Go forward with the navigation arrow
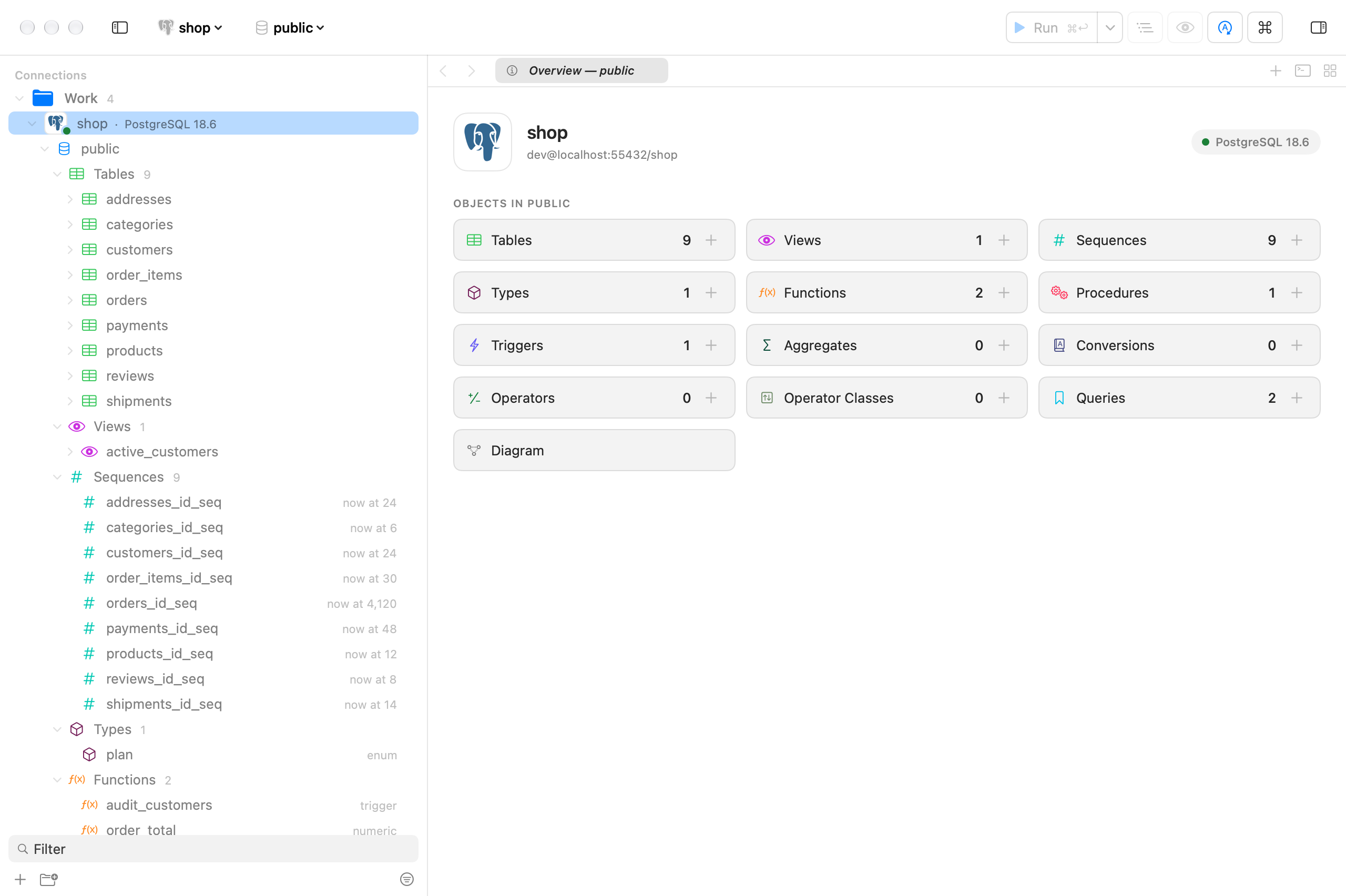This screenshot has height=896, width=1346. pos(471,71)
